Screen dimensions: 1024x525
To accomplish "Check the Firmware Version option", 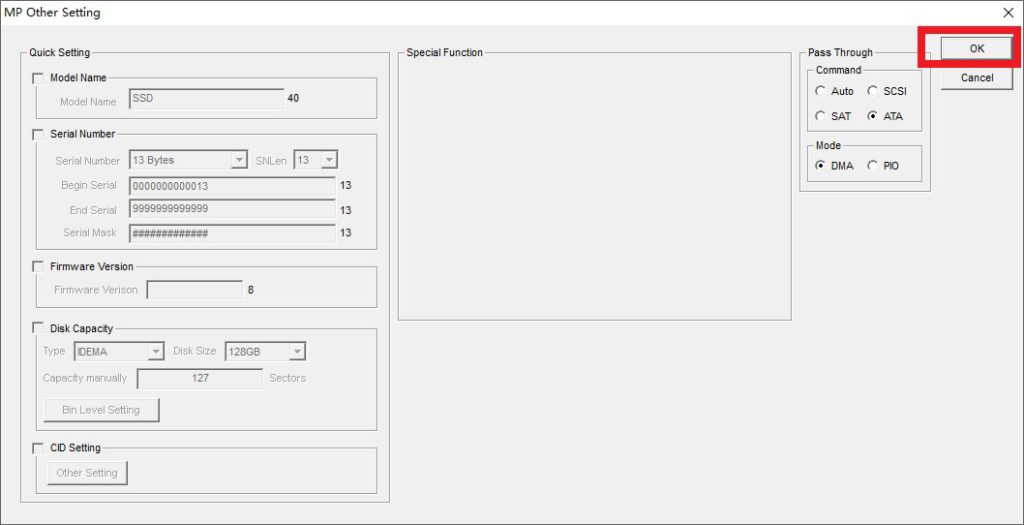I will pos(38,267).
